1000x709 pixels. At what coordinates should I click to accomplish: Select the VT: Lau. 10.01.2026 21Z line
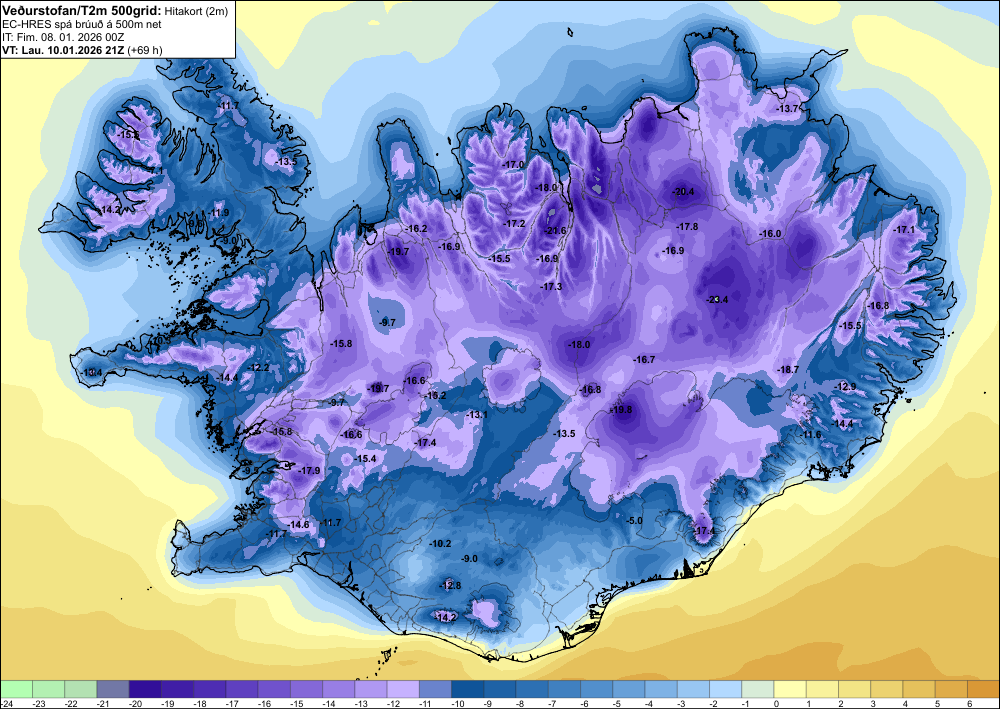(x=82, y=50)
